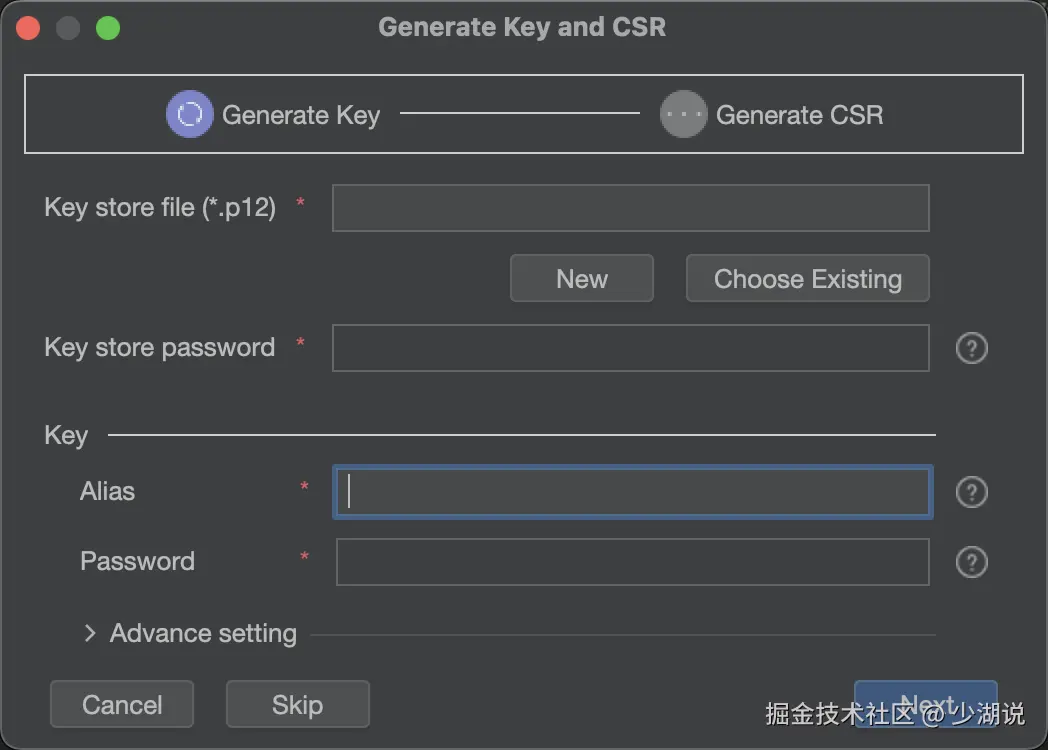
Task: Open help icon beside Alias field
Action: click(972, 492)
